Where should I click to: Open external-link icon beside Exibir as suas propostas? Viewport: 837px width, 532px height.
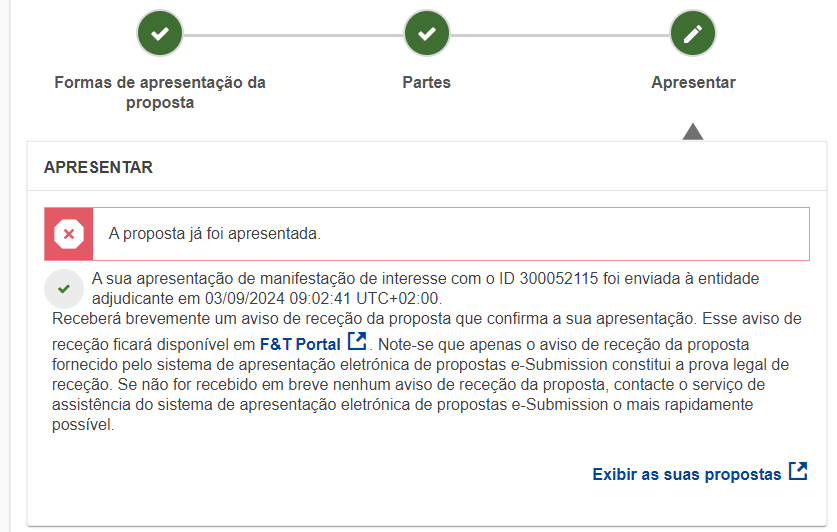tap(799, 471)
